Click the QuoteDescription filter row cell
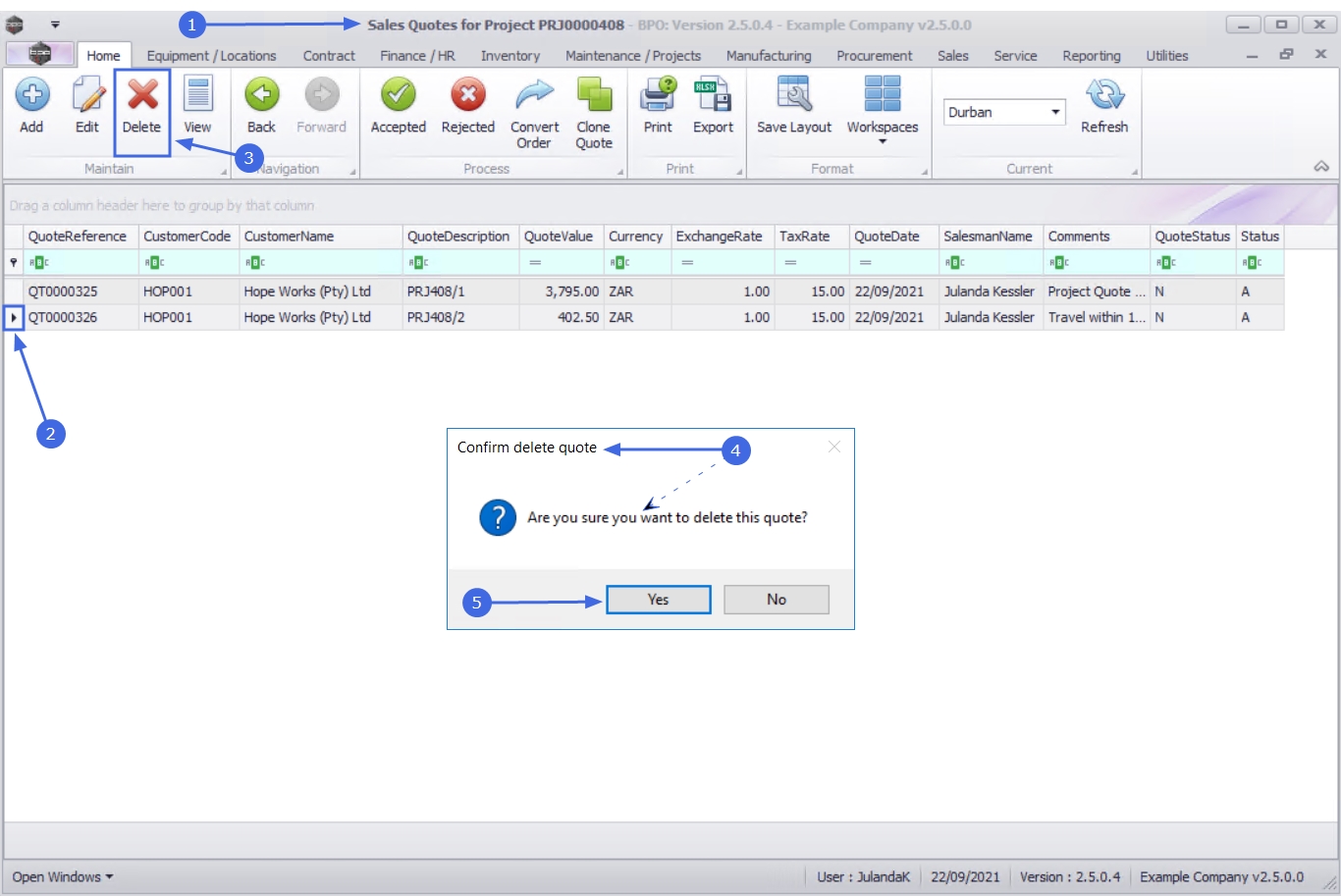This screenshot has height=896, width=1341. 461,263
